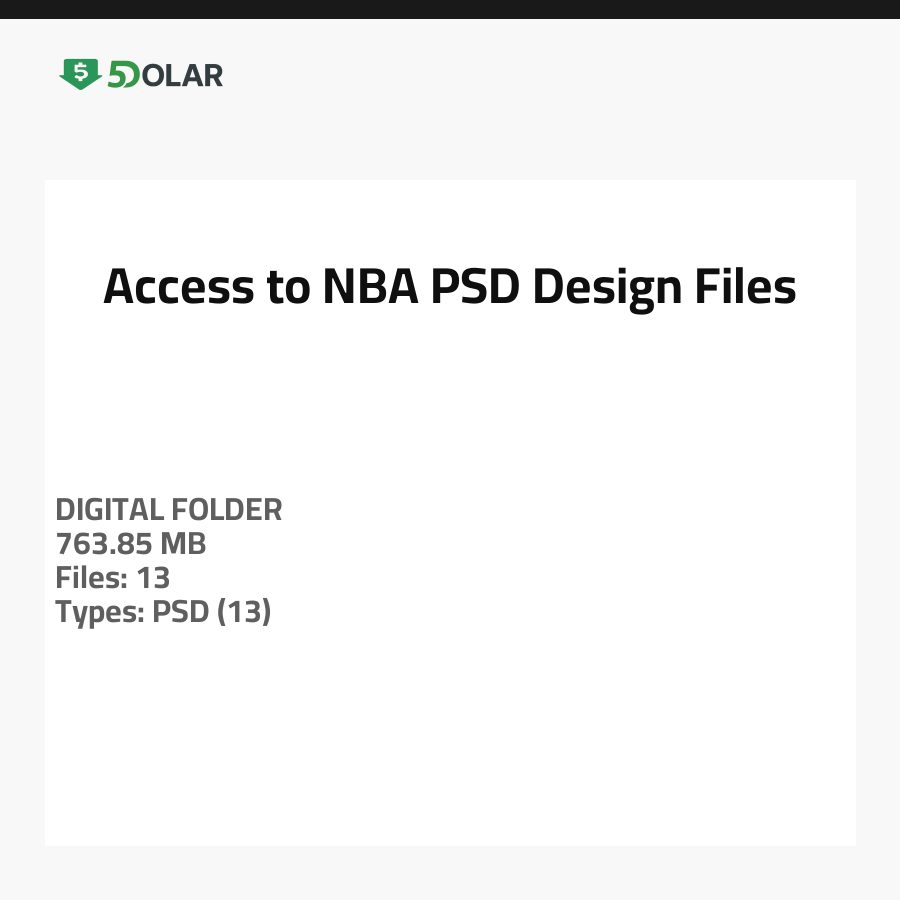
Task: Click the "Files: 13" count line
Action: (x=113, y=578)
